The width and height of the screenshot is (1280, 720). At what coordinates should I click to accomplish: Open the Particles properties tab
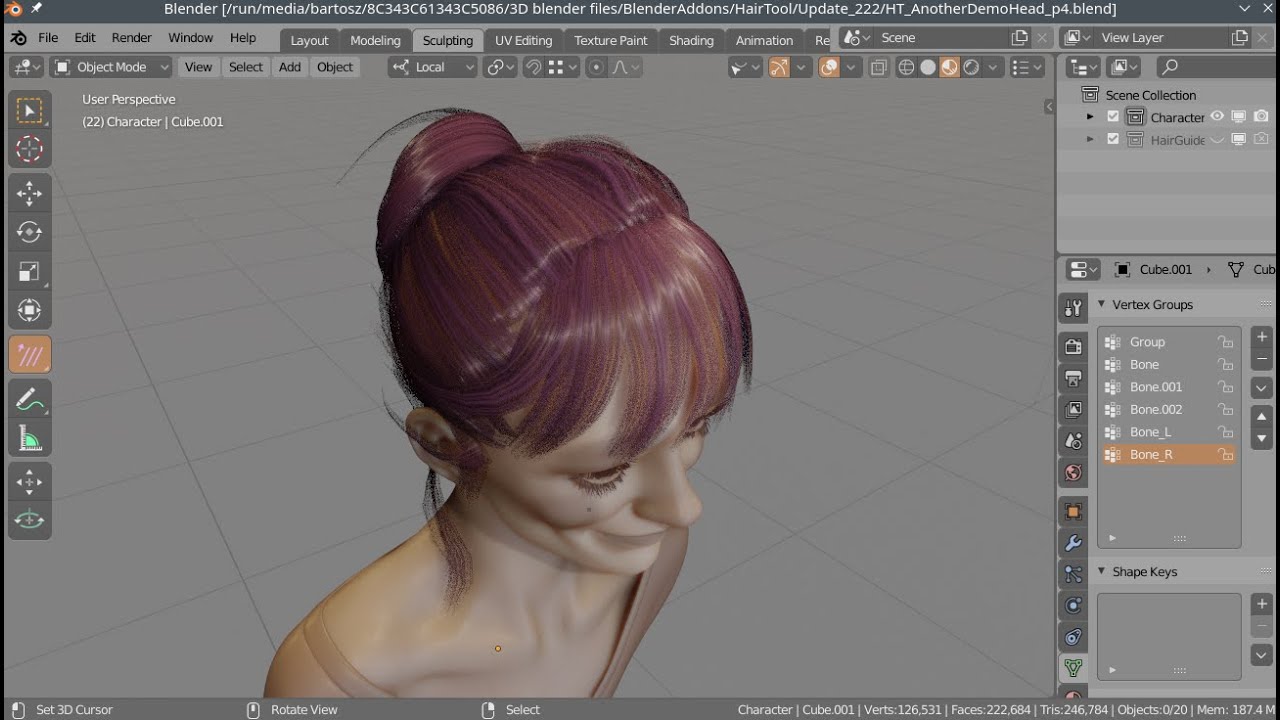pyautogui.click(x=1073, y=574)
